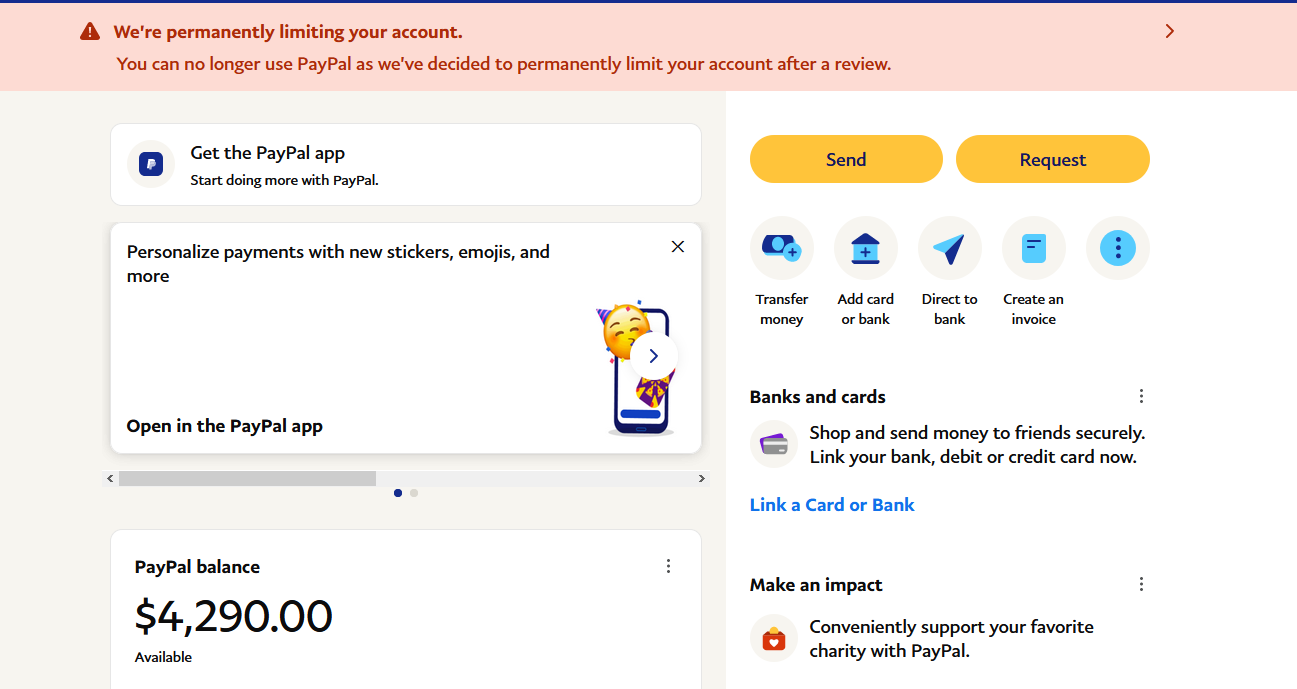
Task: Expand the account limitation alert chevron
Action: click(1170, 31)
